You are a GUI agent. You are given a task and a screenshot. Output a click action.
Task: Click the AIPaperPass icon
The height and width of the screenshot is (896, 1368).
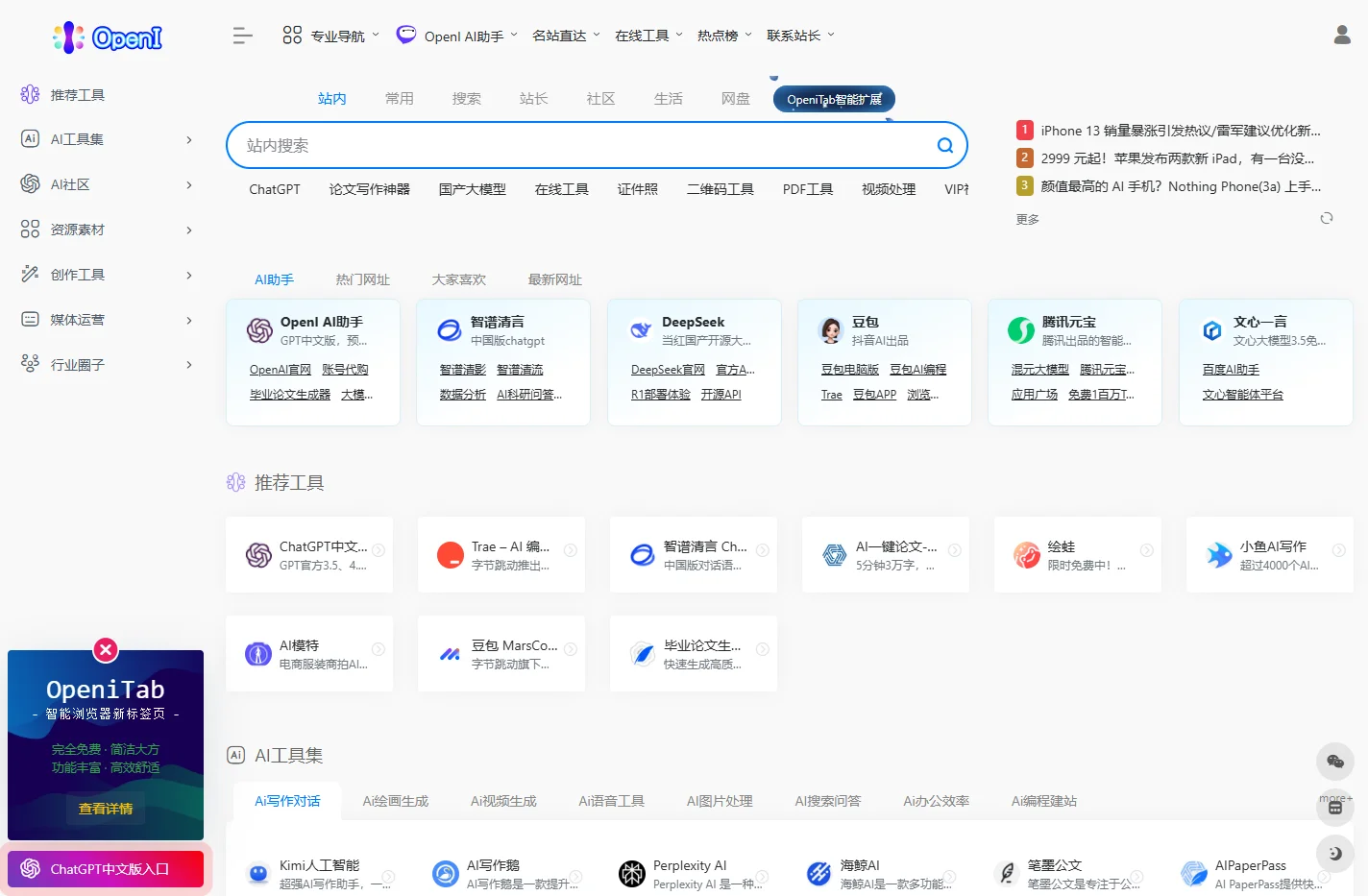pyautogui.click(x=1194, y=873)
